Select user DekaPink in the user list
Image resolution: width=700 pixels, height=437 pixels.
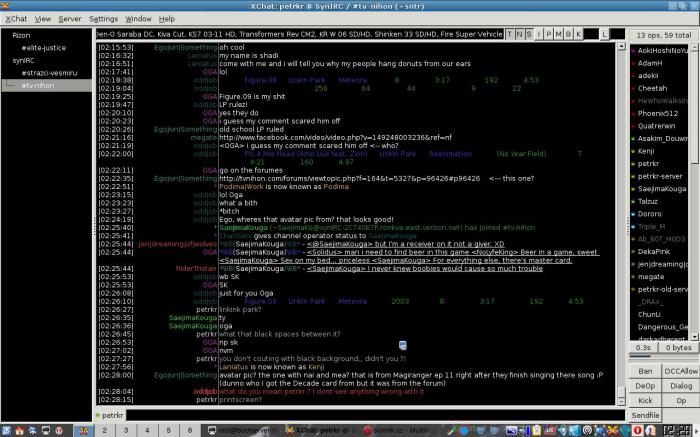click(654, 252)
